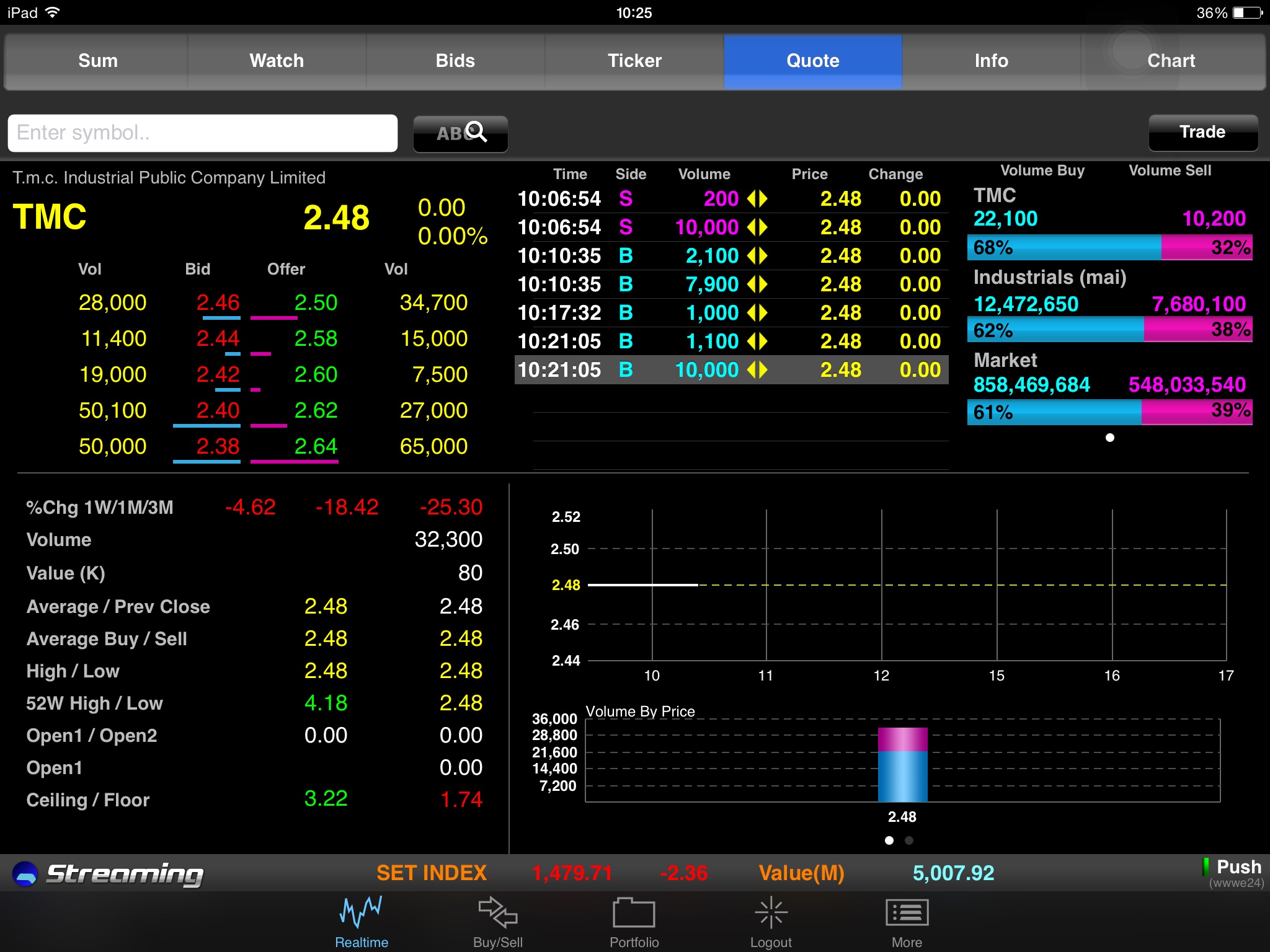
Task: Tap the green Push status indicator
Action: (x=1206, y=867)
